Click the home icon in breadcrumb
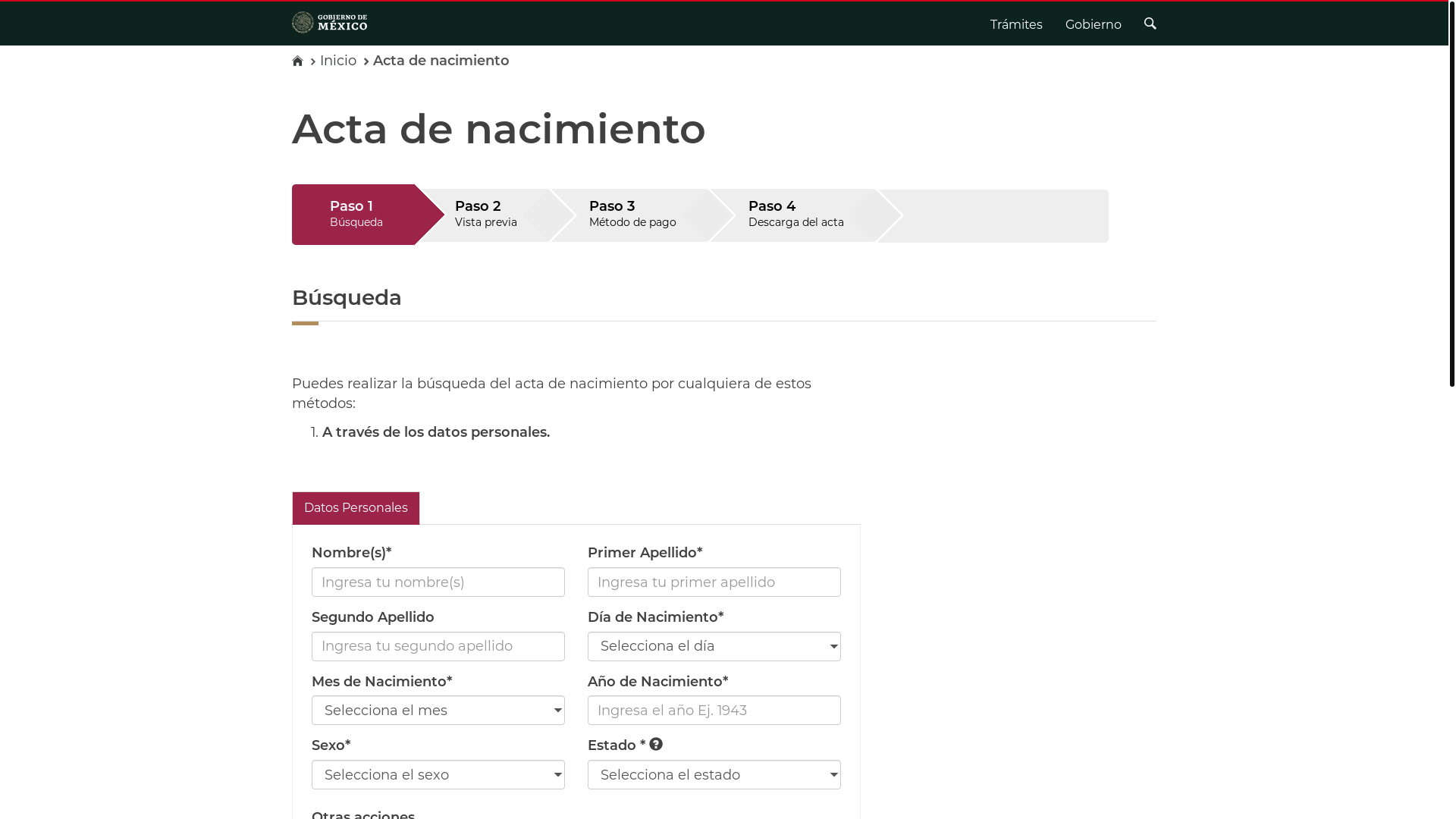Screen dimensions: 1456x819 point(297,61)
